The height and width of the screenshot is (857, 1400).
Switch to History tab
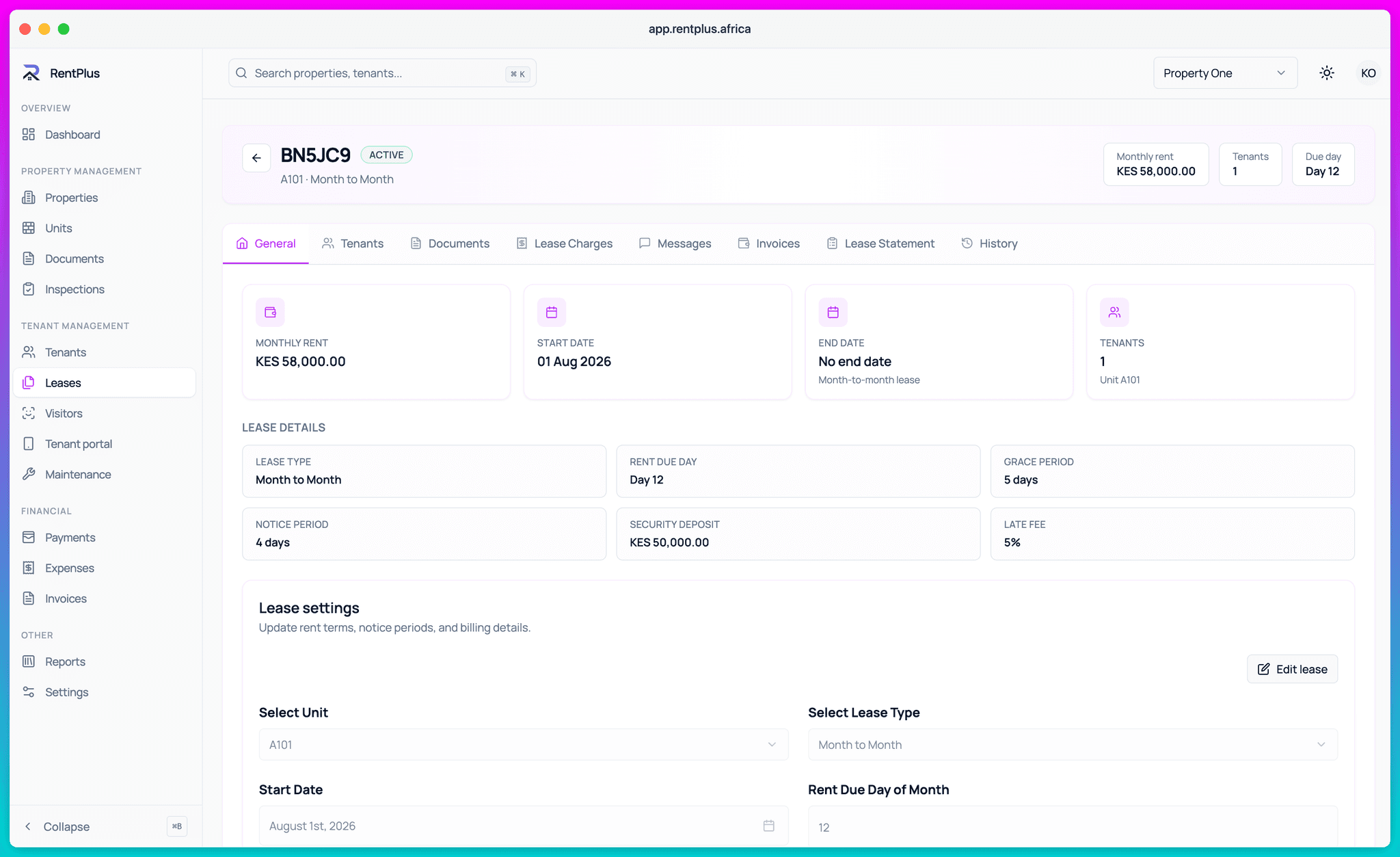point(989,243)
